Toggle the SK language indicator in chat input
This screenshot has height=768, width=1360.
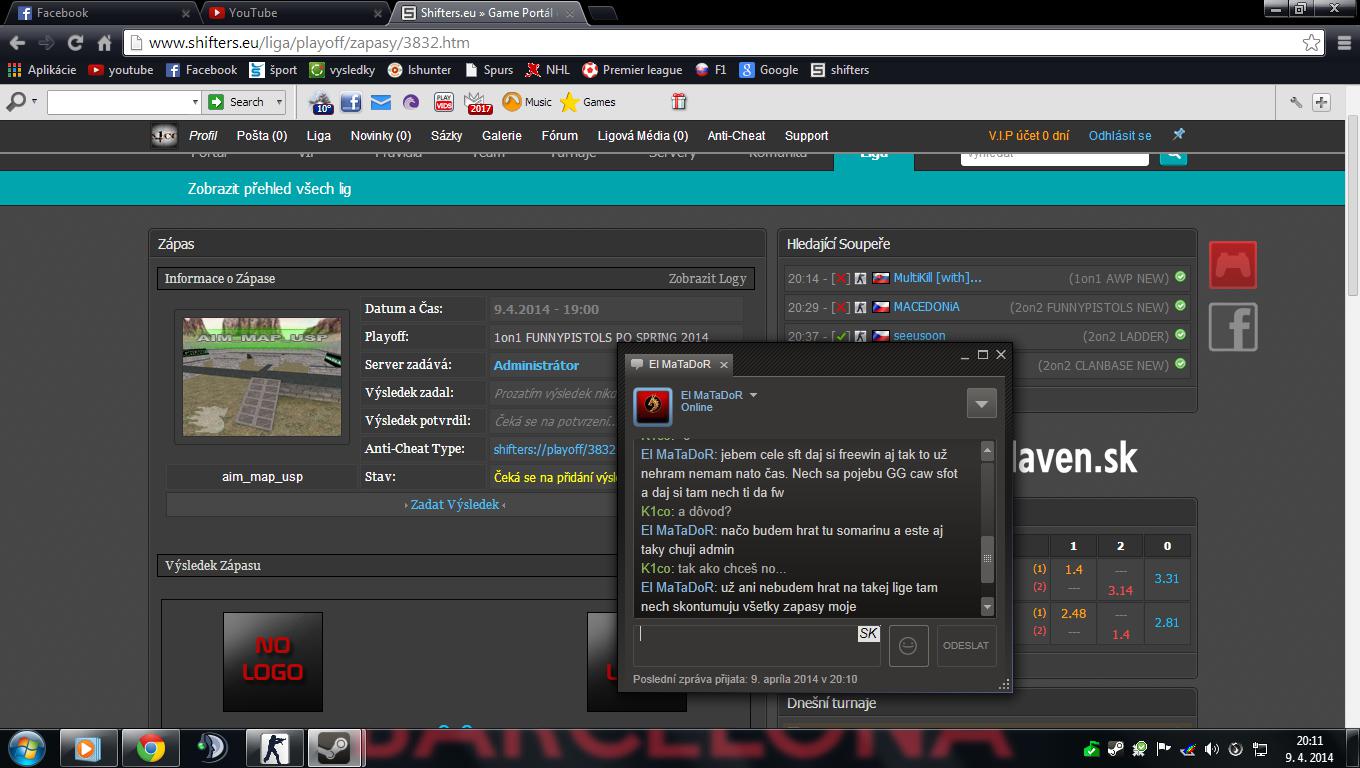tap(868, 633)
